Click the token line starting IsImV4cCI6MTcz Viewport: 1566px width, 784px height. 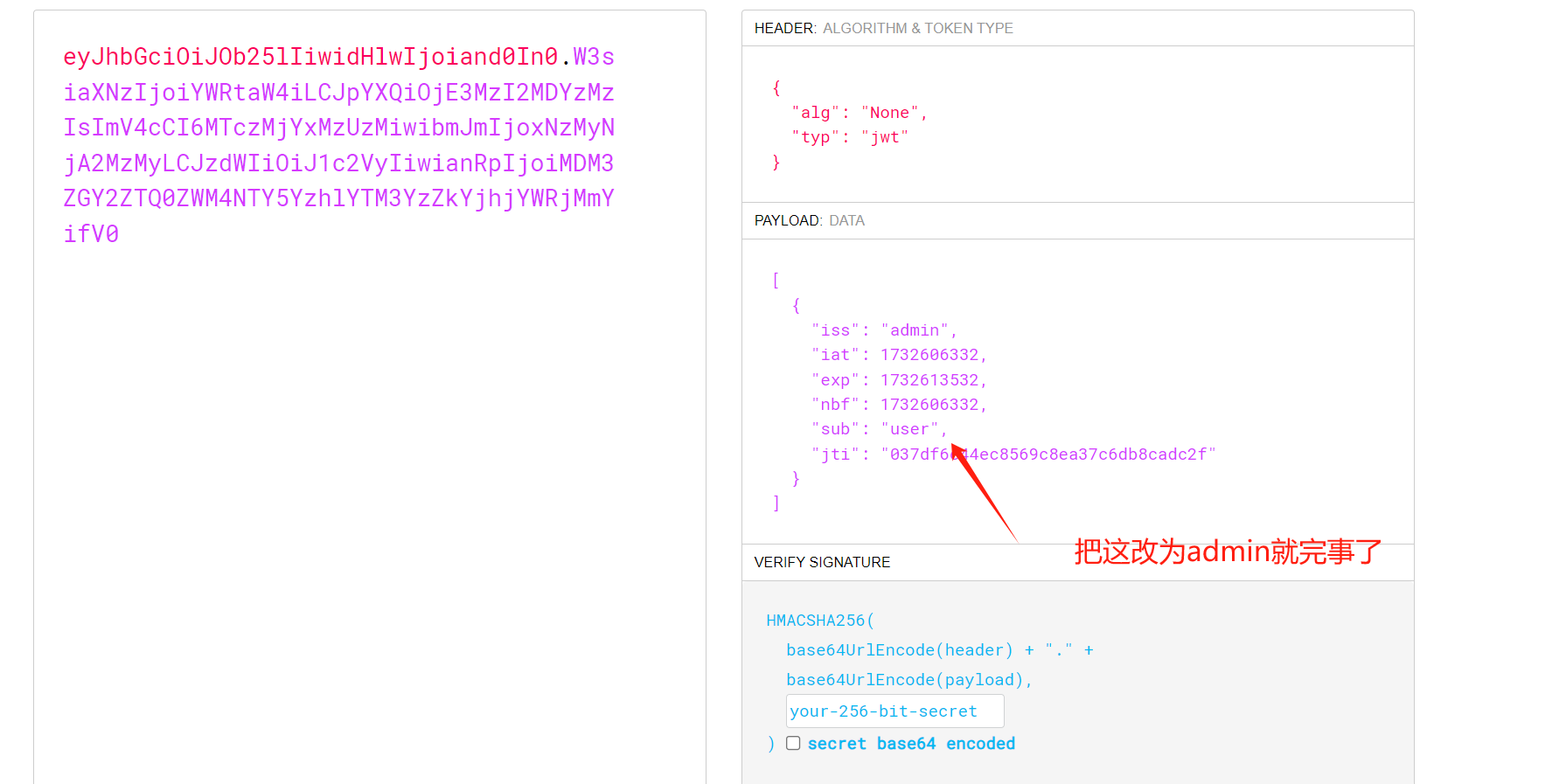338,128
